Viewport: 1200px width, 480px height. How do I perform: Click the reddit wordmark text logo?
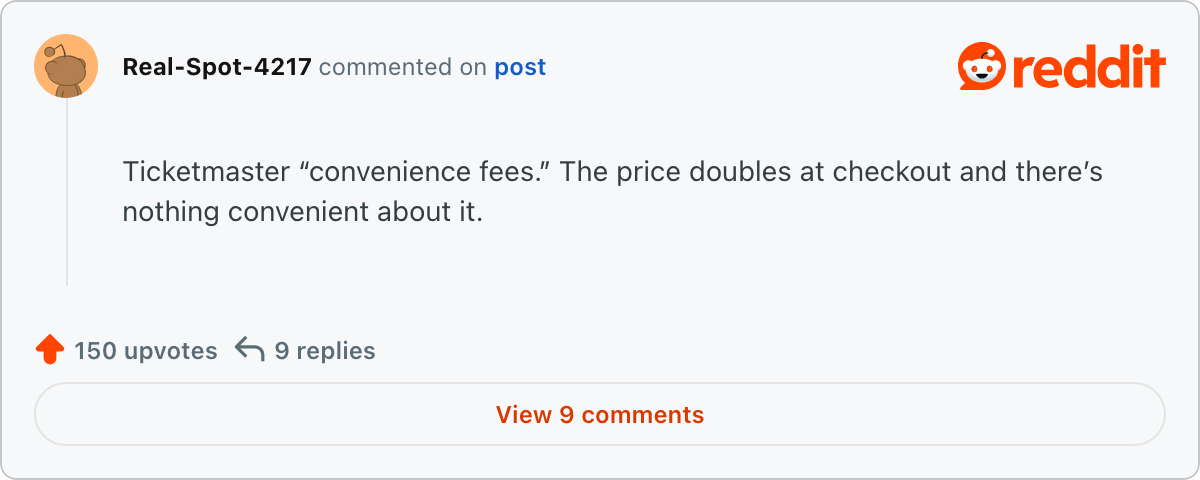click(x=1088, y=68)
